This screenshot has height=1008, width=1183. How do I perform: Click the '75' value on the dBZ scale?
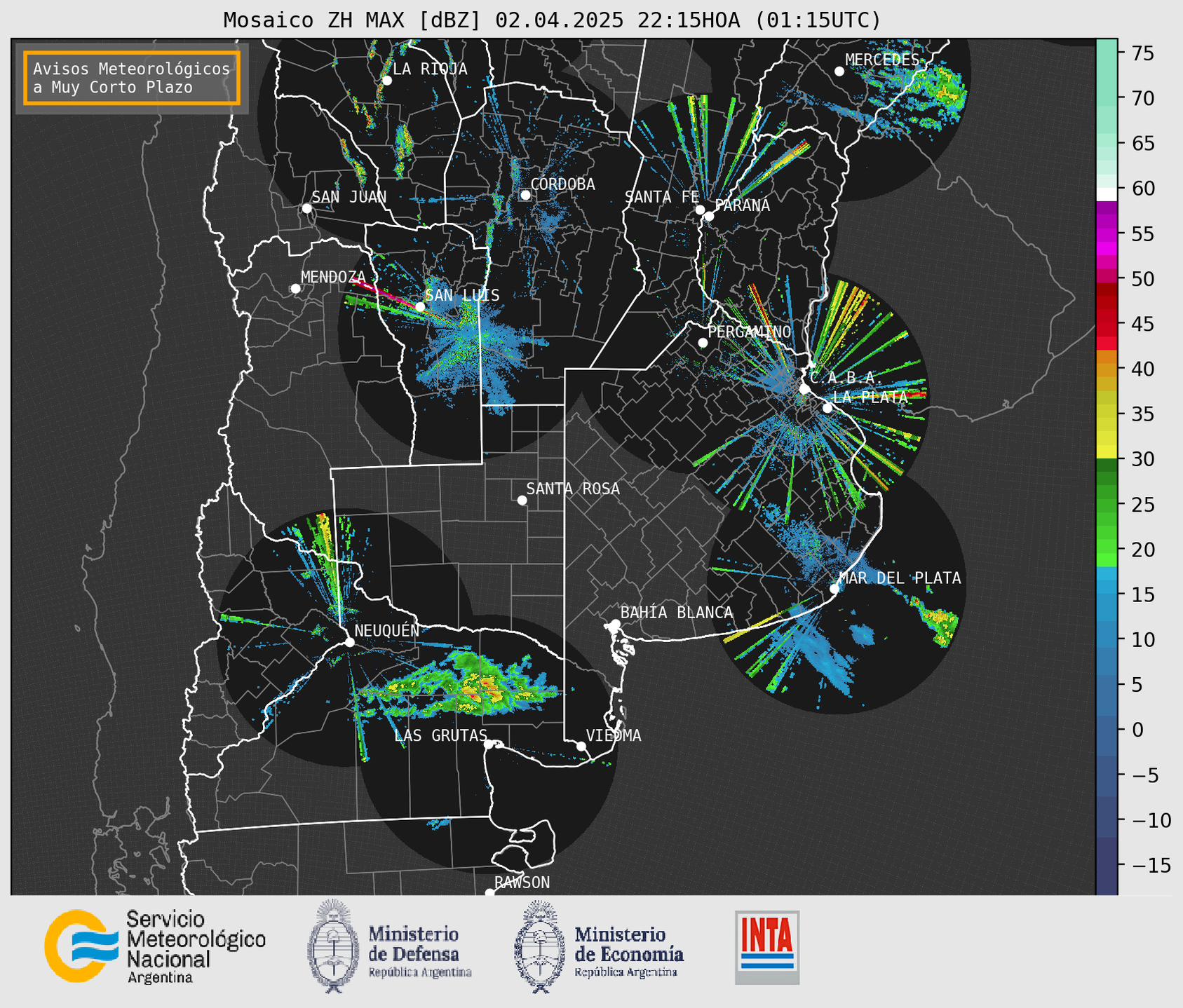pyautogui.click(x=1142, y=53)
